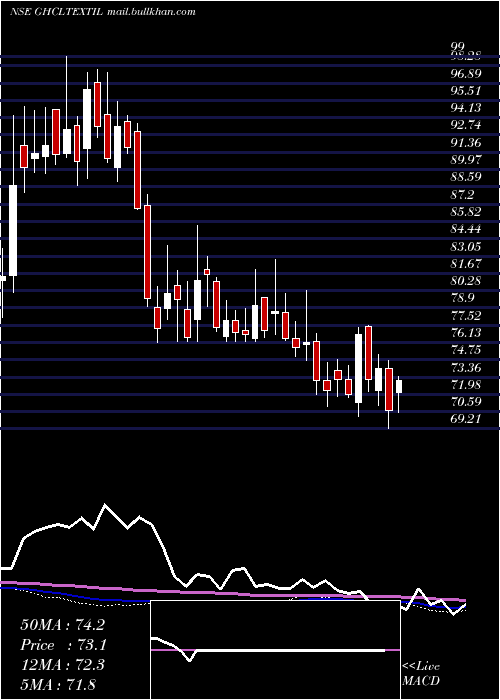Click the 88.59 price axis label
This screenshot has height=700, width=500.
pos(467,176)
